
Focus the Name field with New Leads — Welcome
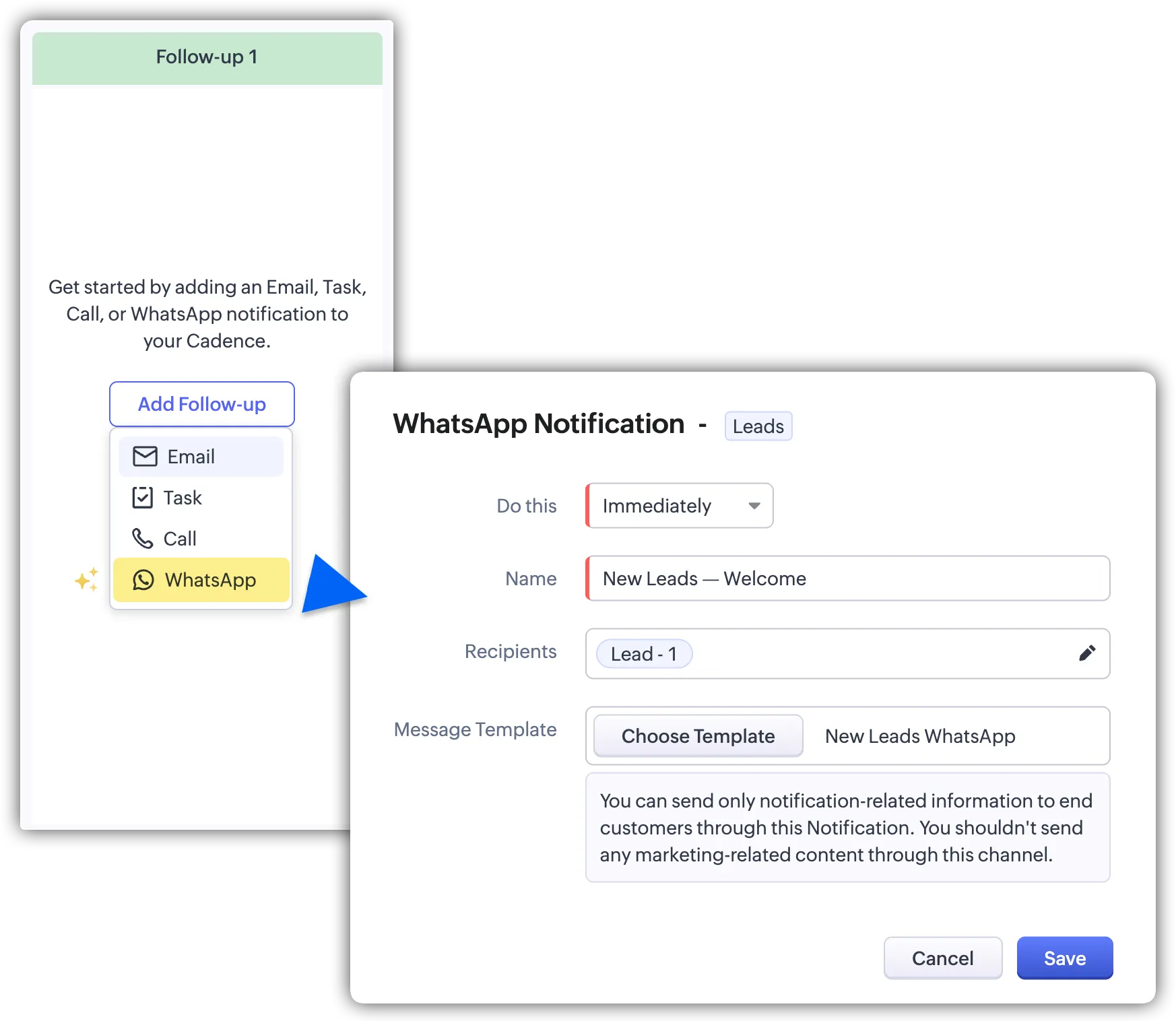coord(847,579)
